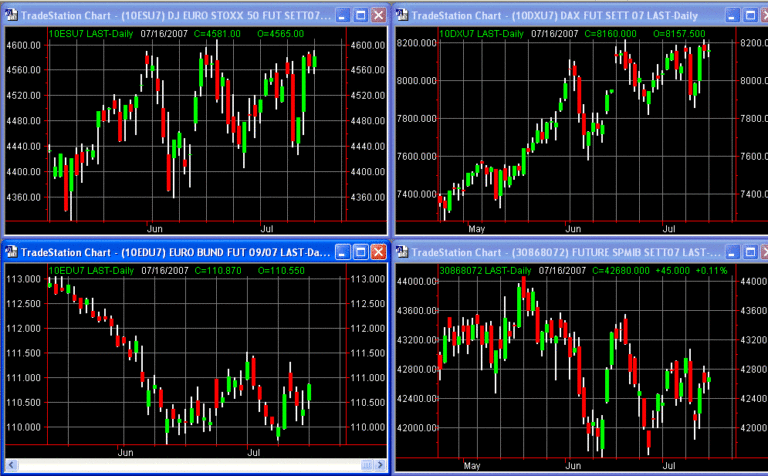Click the Euro Stoxx 50 chart window icon
This screenshot has height=476, width=768.
11,15
